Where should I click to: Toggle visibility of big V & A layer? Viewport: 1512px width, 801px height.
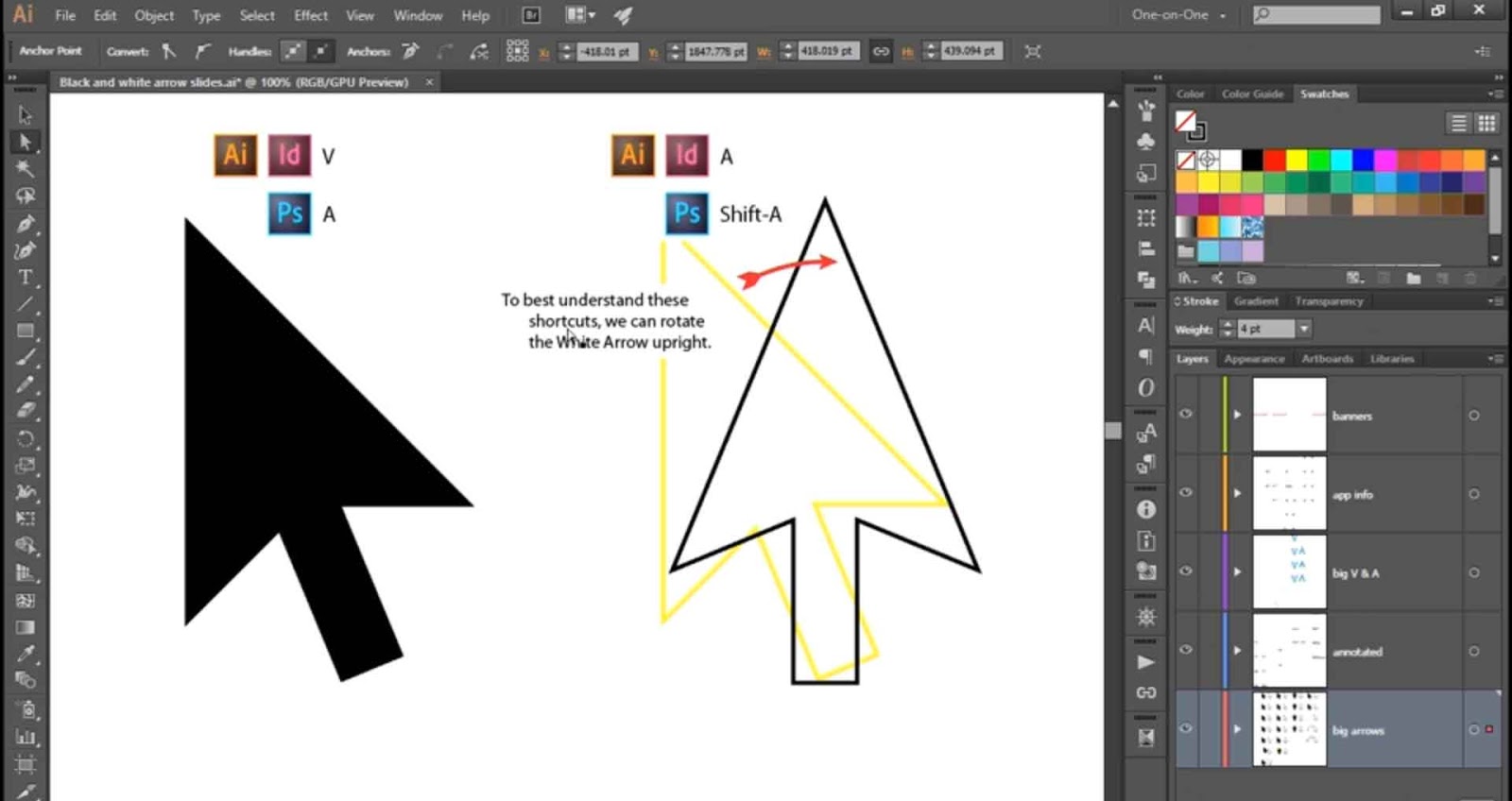tap(1186, 571)
